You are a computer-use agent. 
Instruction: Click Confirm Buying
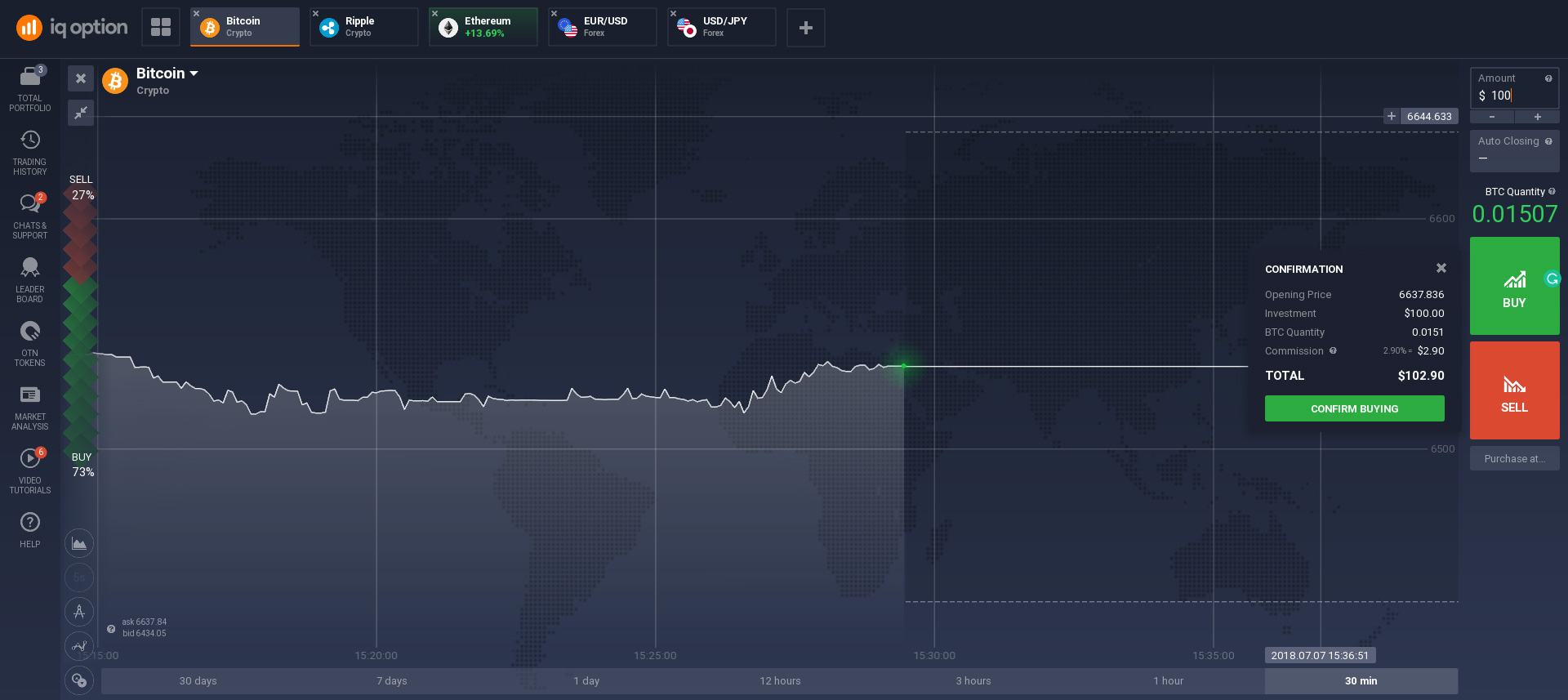tap(1355, 408)
